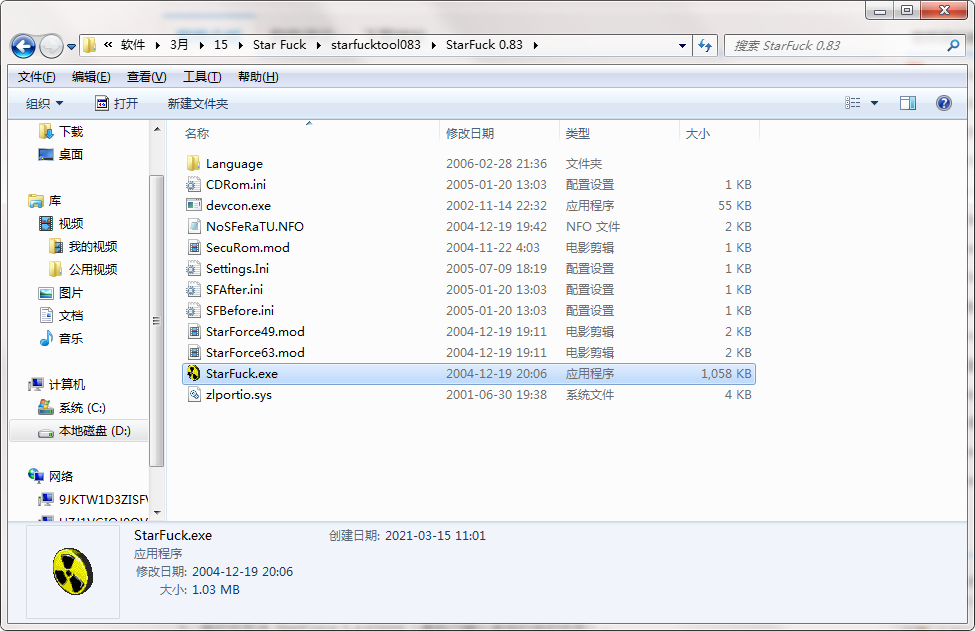This screenshot has height=631, width=975.
Task: Select the 我的视频 folder
Action: pyautogui.click(x=83, y=247)
